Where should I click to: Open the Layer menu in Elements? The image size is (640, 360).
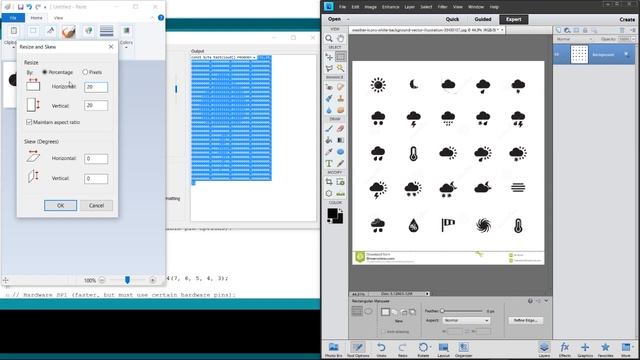409,7
